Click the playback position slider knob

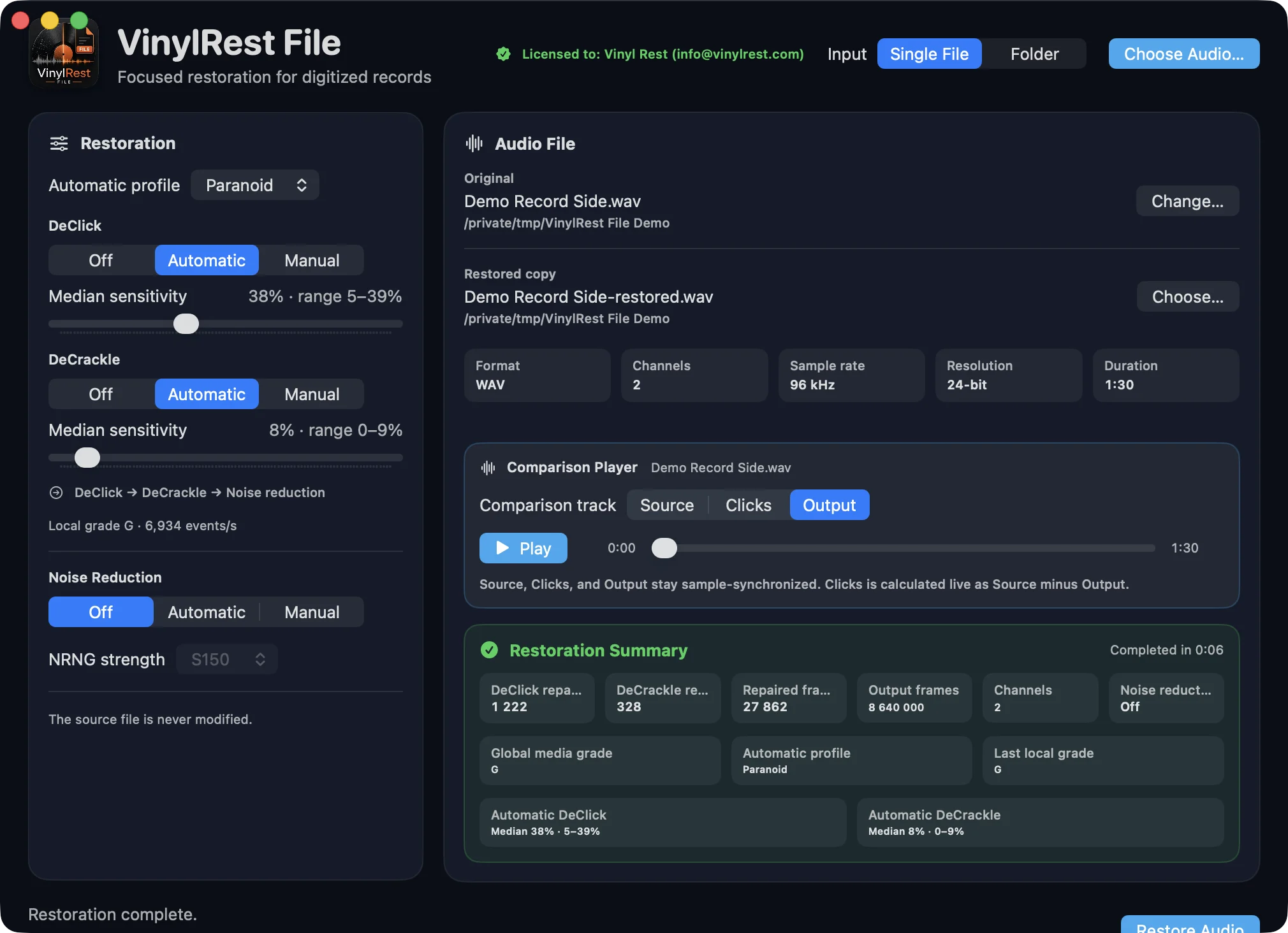point(664,548)
